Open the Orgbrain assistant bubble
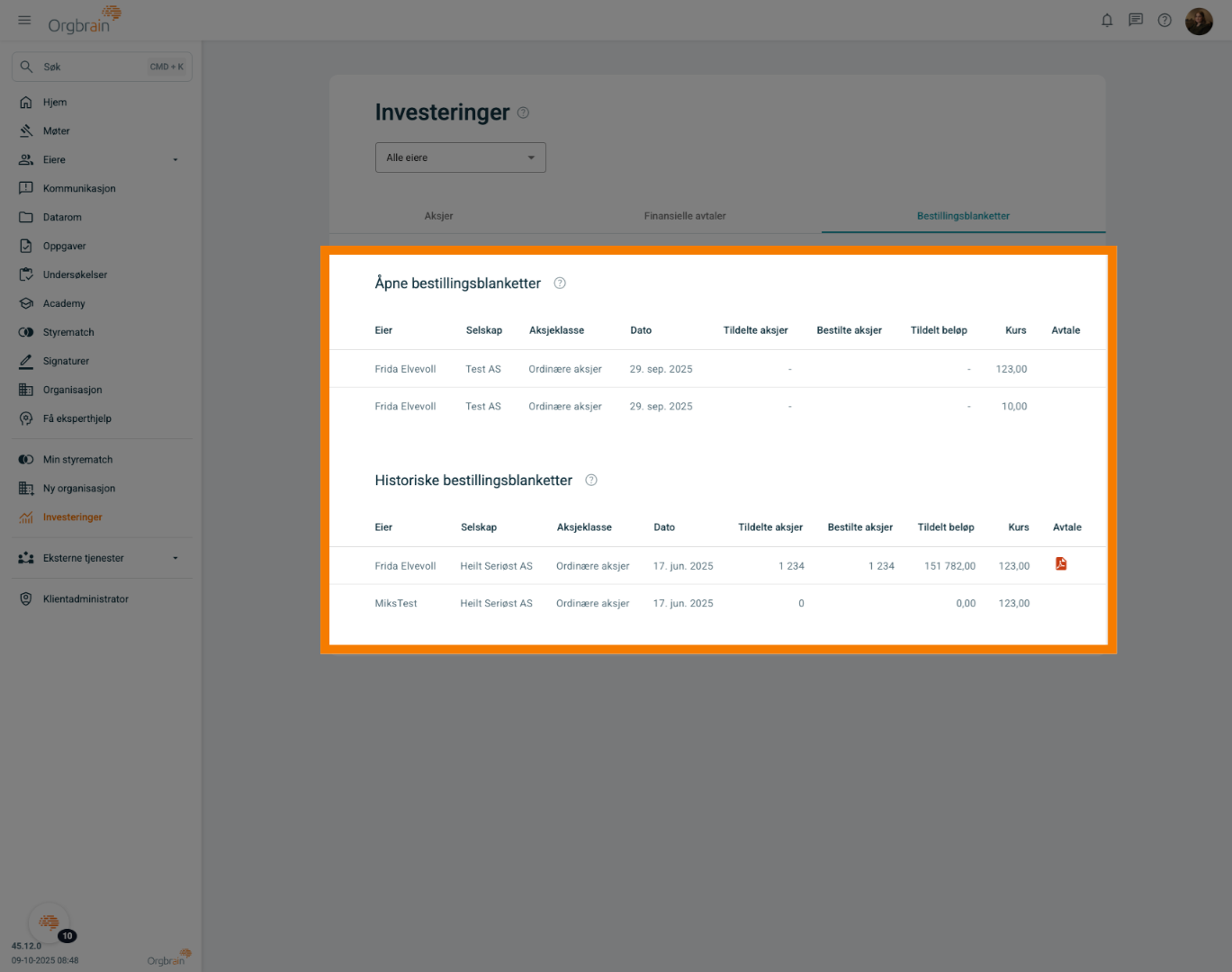Screen dimensions: 1232x972 point(49,922)
